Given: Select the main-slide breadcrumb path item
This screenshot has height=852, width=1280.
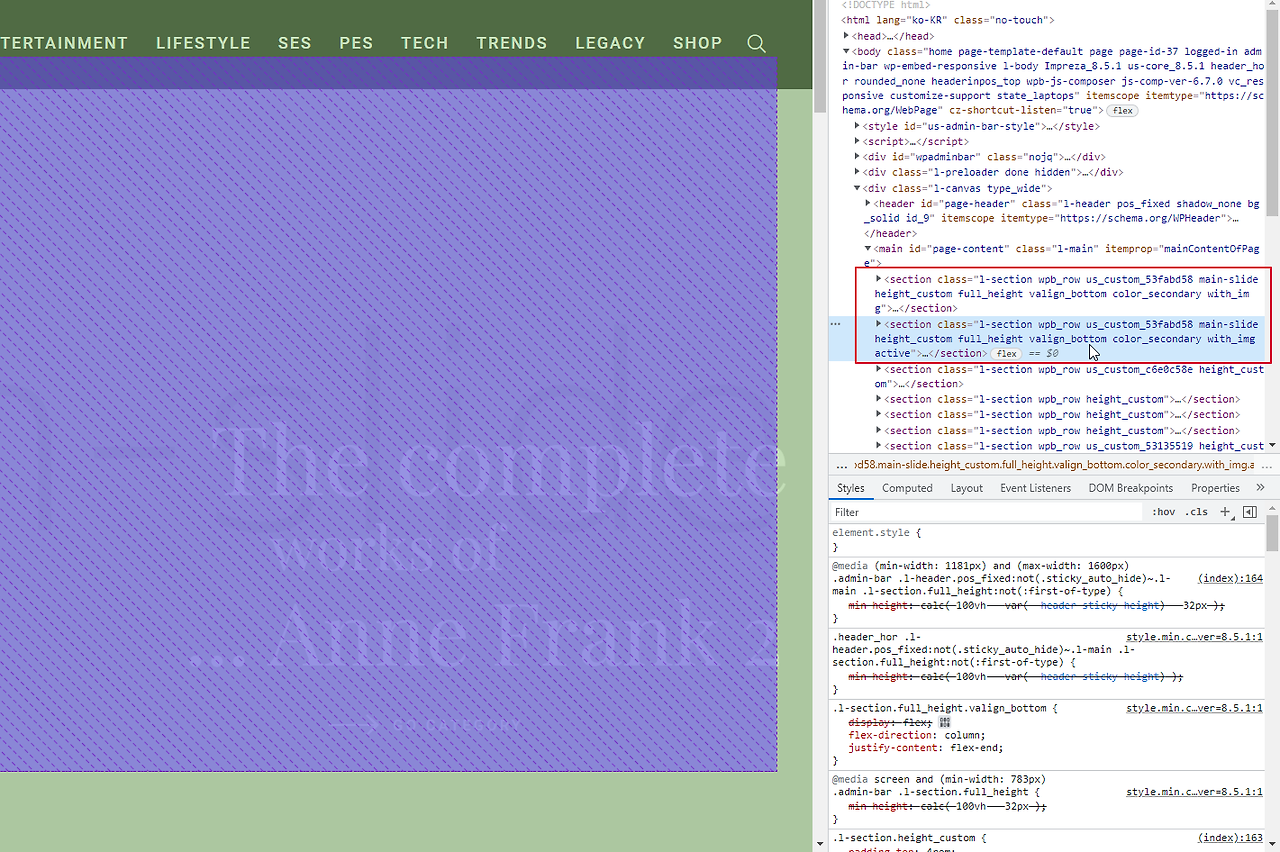Looking at the screenshot, I should (1055, 464).
